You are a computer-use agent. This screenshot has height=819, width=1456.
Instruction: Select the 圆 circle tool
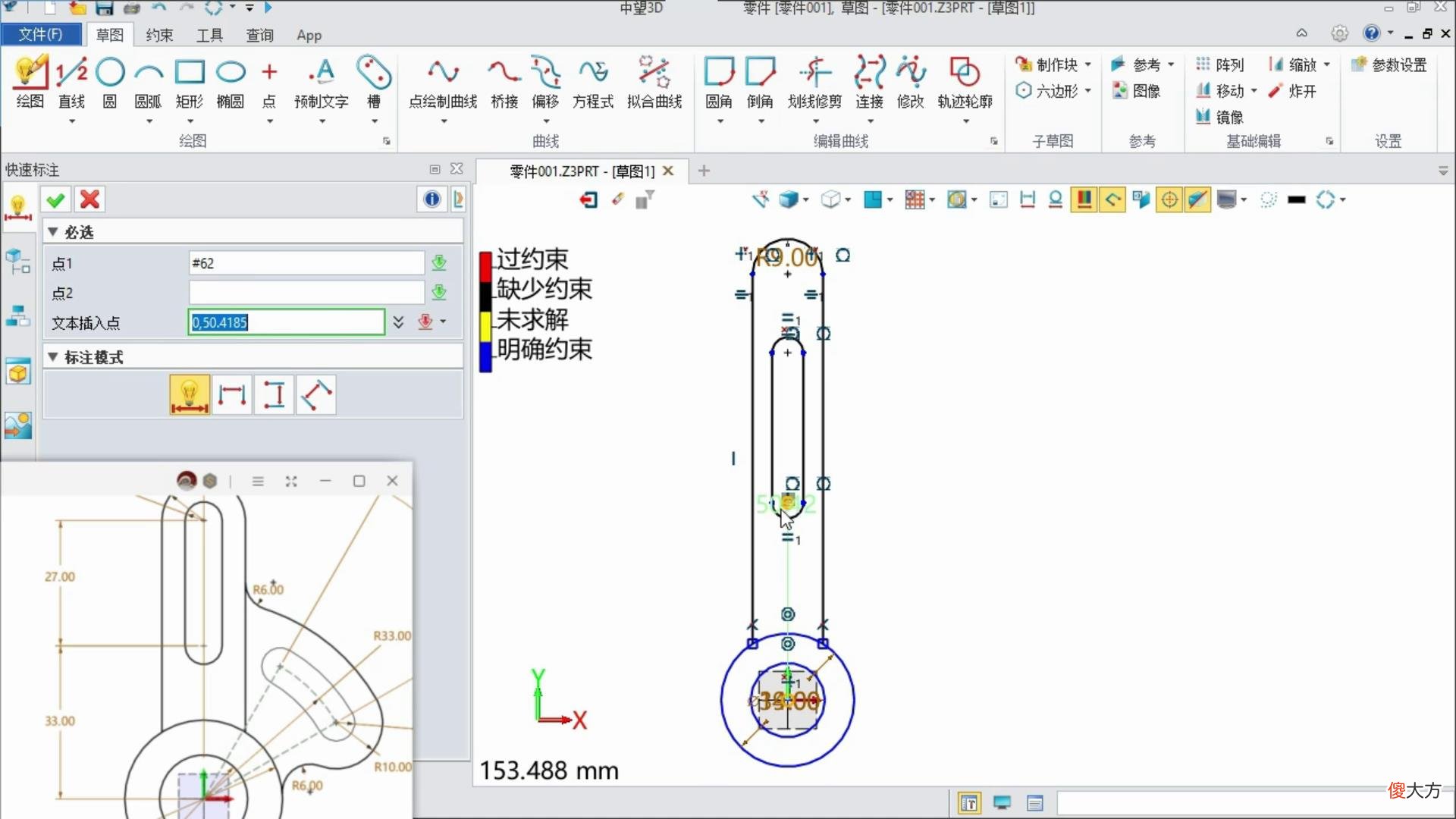click(110, 82)
